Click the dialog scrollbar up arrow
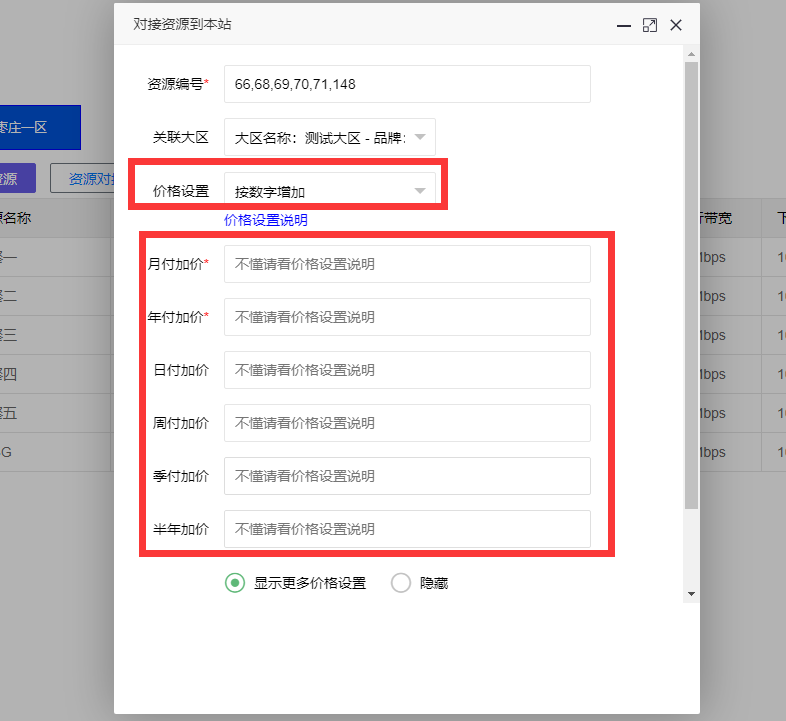The image size is (786, 721). pyautogui.click(x=691, y=54)
